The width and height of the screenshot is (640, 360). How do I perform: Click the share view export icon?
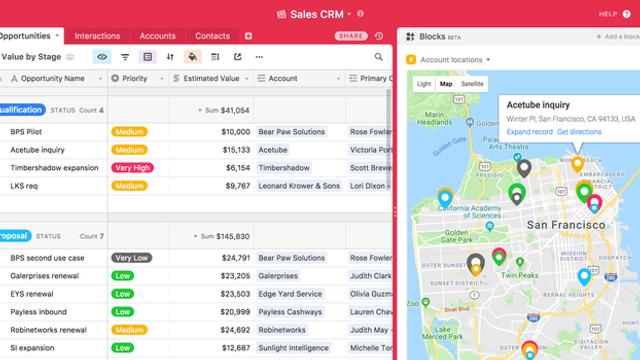point(238,57)
